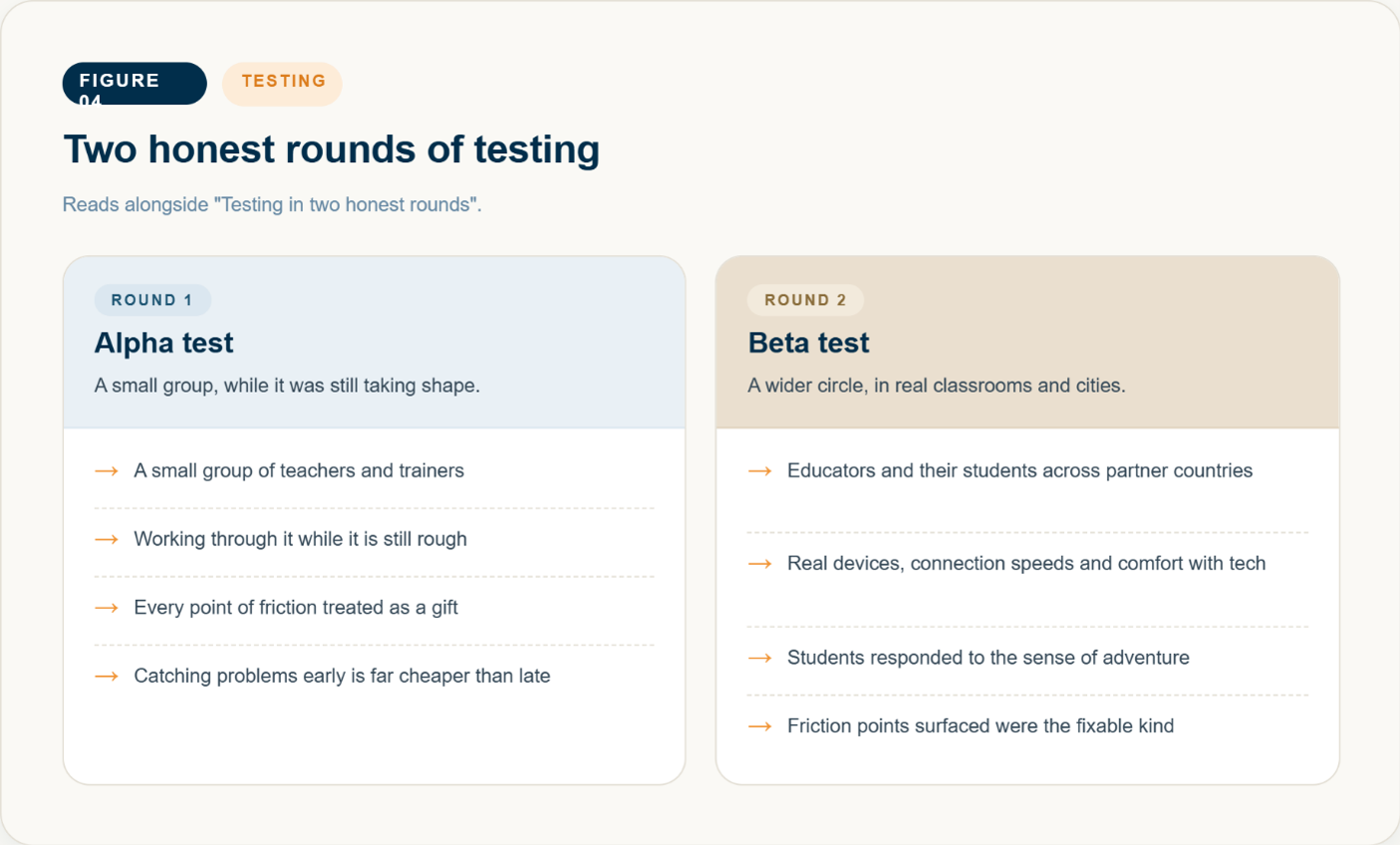
Task: Click the arrow next to "Educators and their students"
Action: coord(760,471)
